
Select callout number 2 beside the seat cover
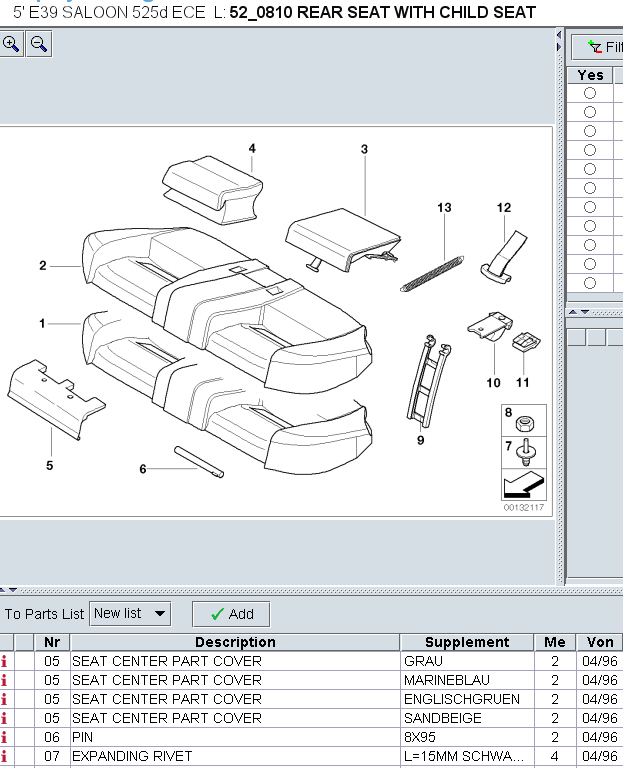click(43, 266)
